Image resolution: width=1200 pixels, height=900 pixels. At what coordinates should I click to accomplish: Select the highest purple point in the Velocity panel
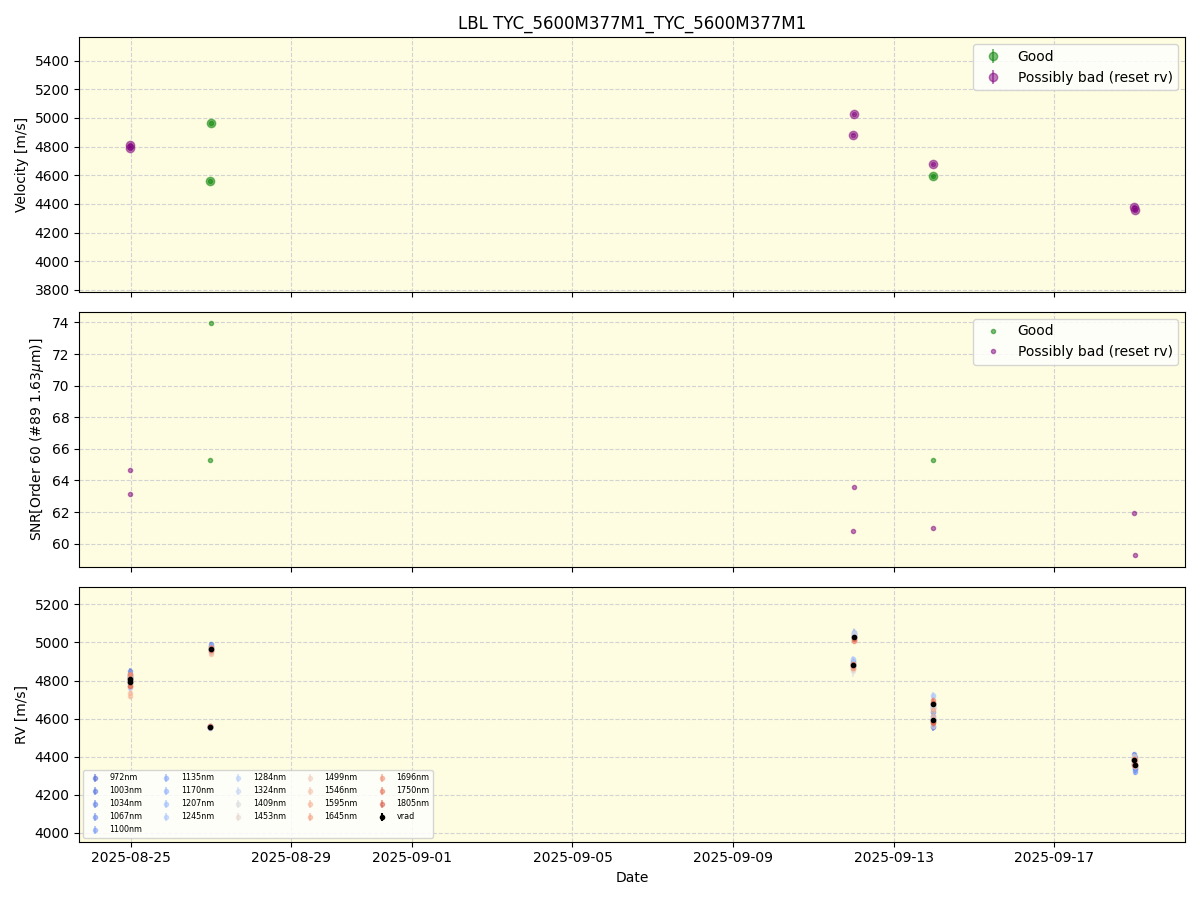(x=854, y=115)
